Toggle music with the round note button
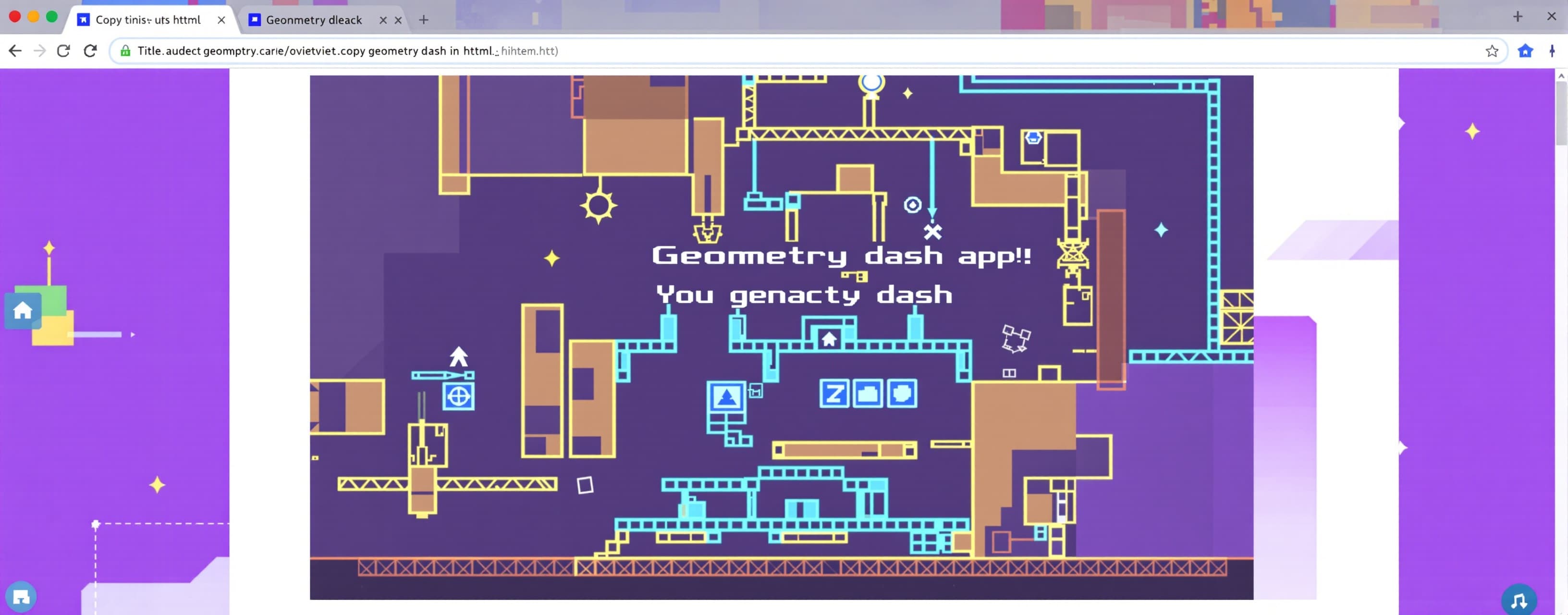This screenshot has height=615, width=1568. (1519, 601)
